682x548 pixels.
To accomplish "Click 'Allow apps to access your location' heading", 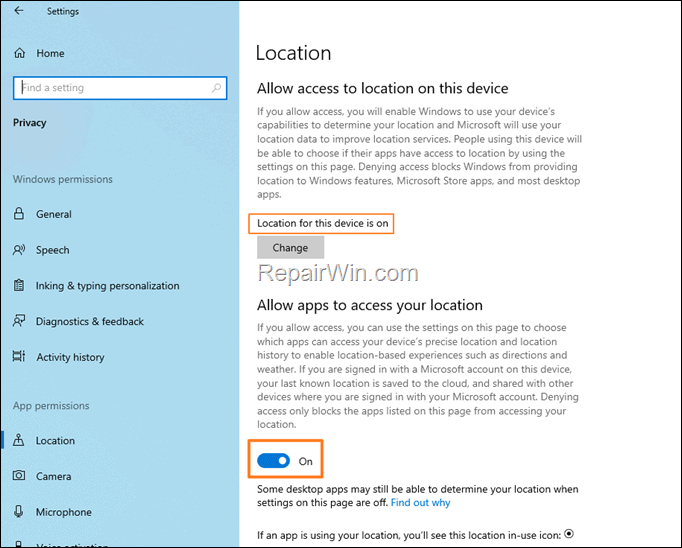I will coord(370,305).
